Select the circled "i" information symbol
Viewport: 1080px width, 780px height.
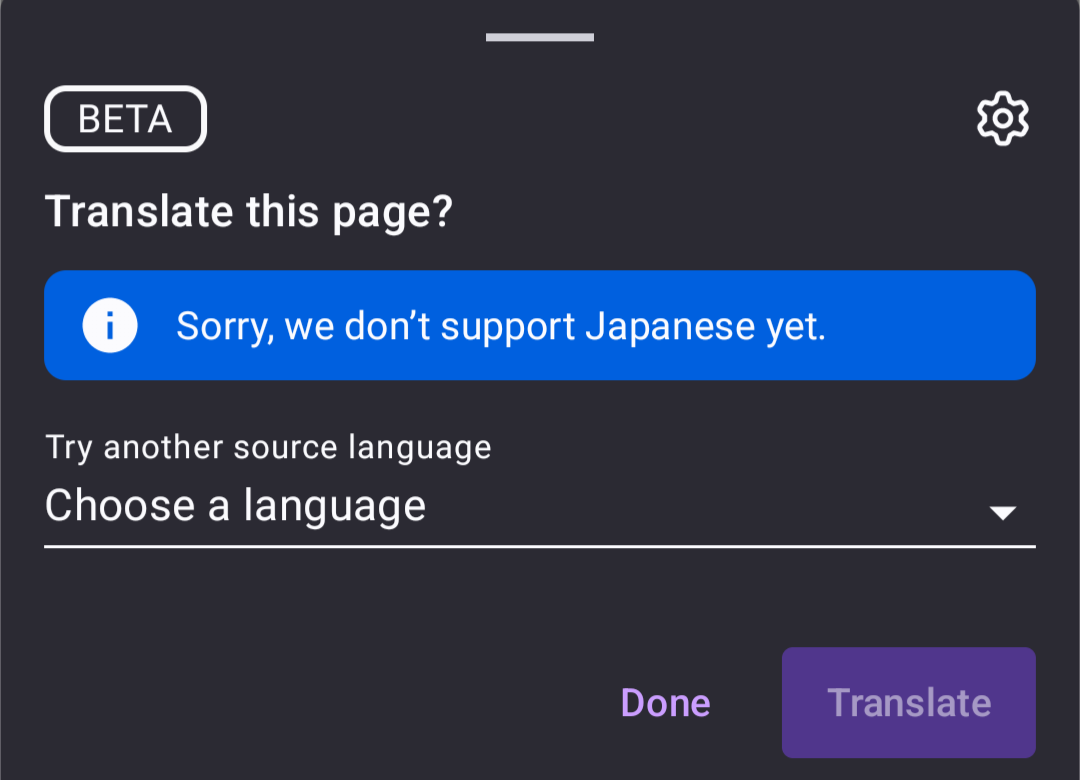110,325
